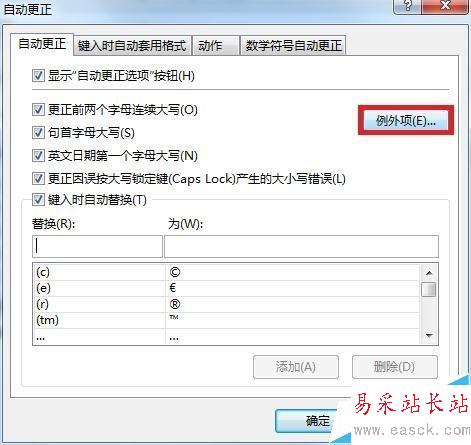471x445 pixels.
Task: Select the (r) registered symbol entry
Action: pyautogui.click(x=226, y=304)
